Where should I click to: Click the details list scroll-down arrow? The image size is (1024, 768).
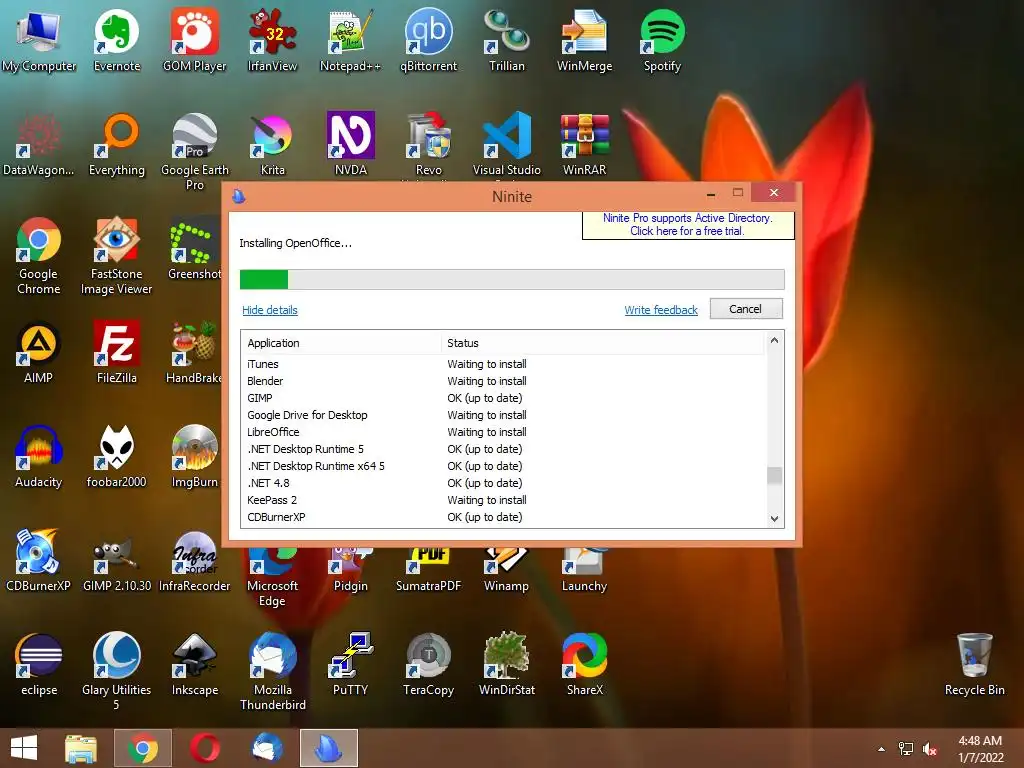point(775,519)
